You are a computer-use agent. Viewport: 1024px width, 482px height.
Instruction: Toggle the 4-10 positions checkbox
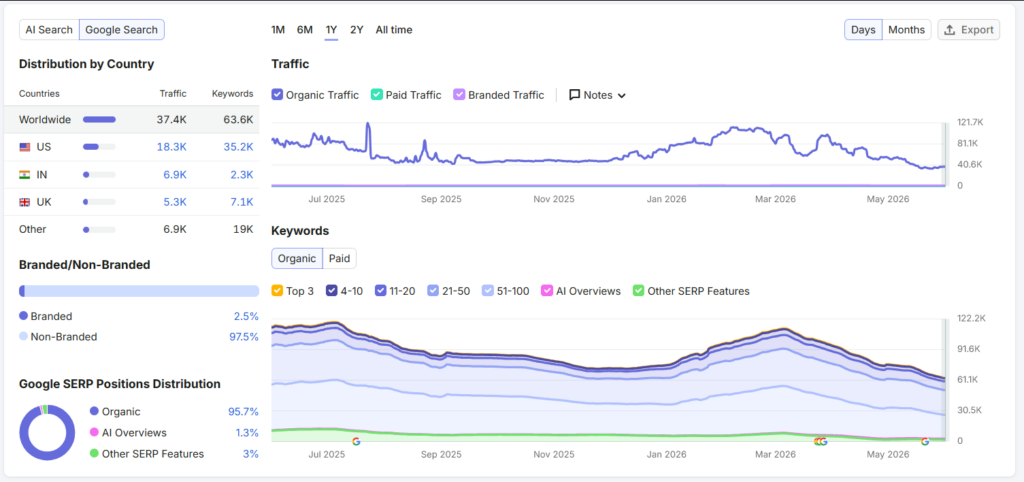coord(332,291)
